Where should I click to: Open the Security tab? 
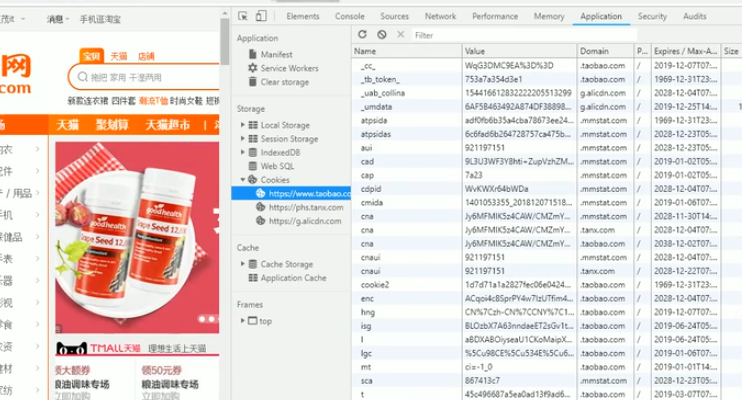click(652, 16)
